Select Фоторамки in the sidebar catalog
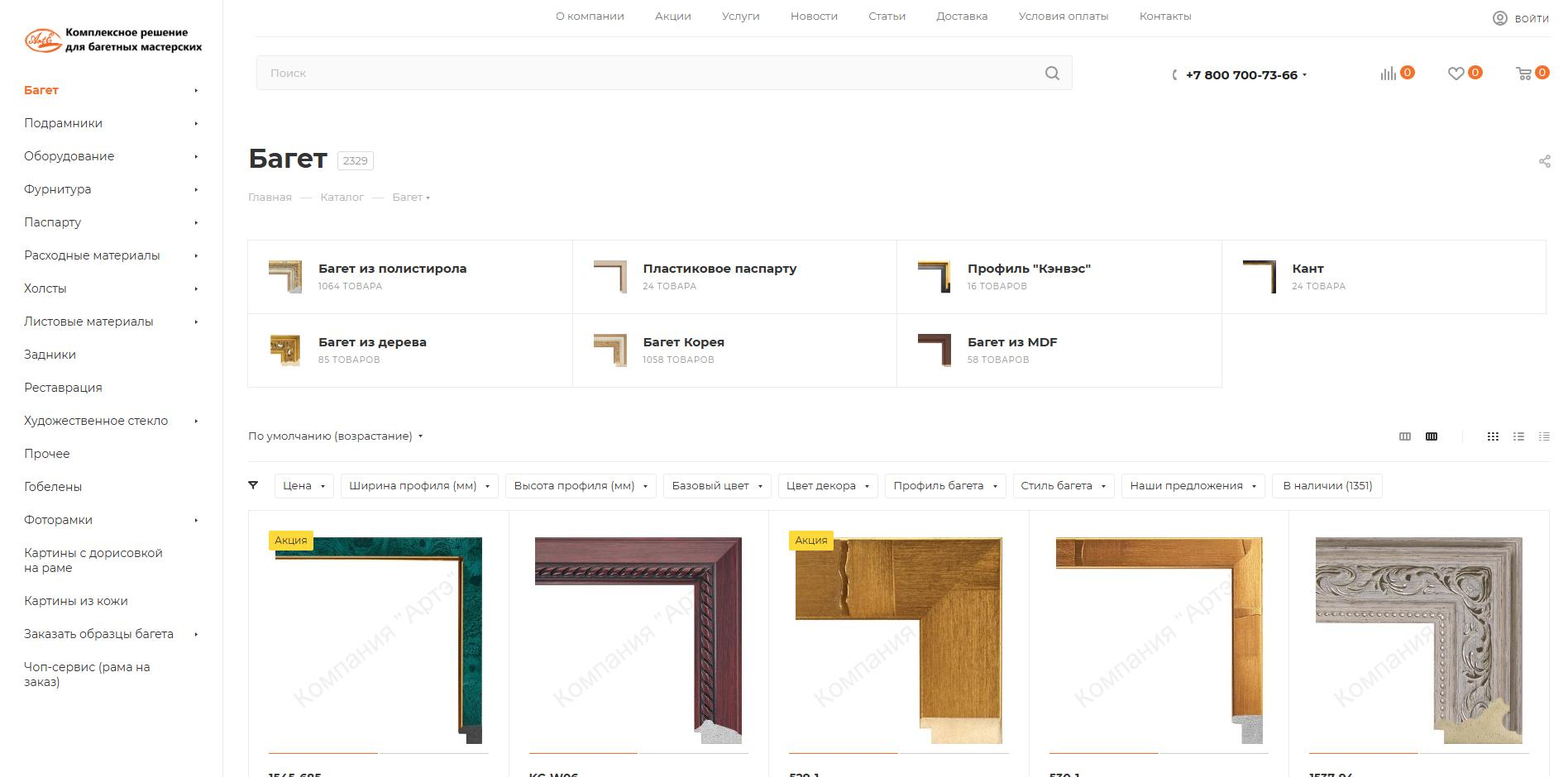 pos(58,520)
